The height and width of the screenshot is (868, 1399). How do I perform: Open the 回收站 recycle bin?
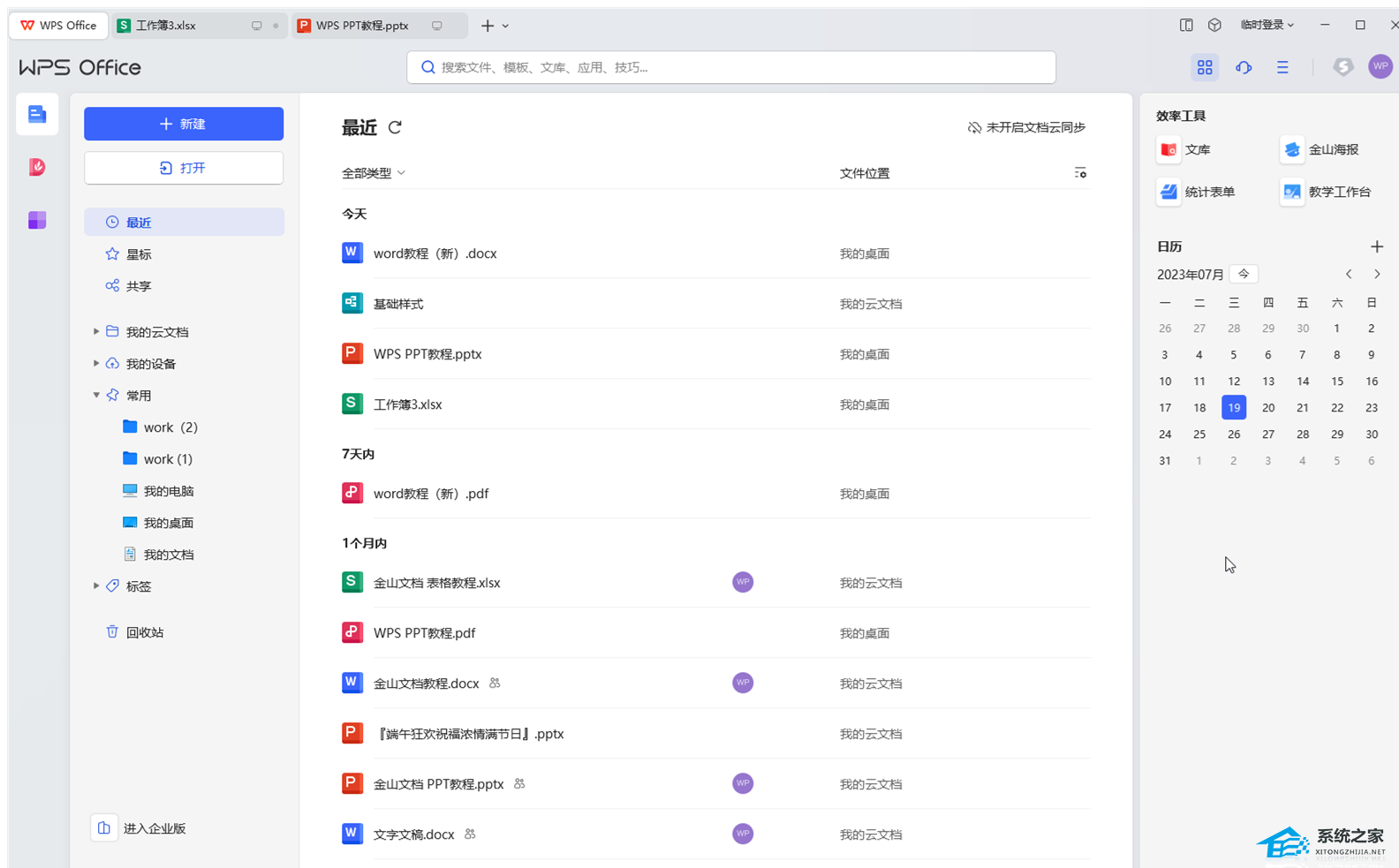[x=134, y=632]
